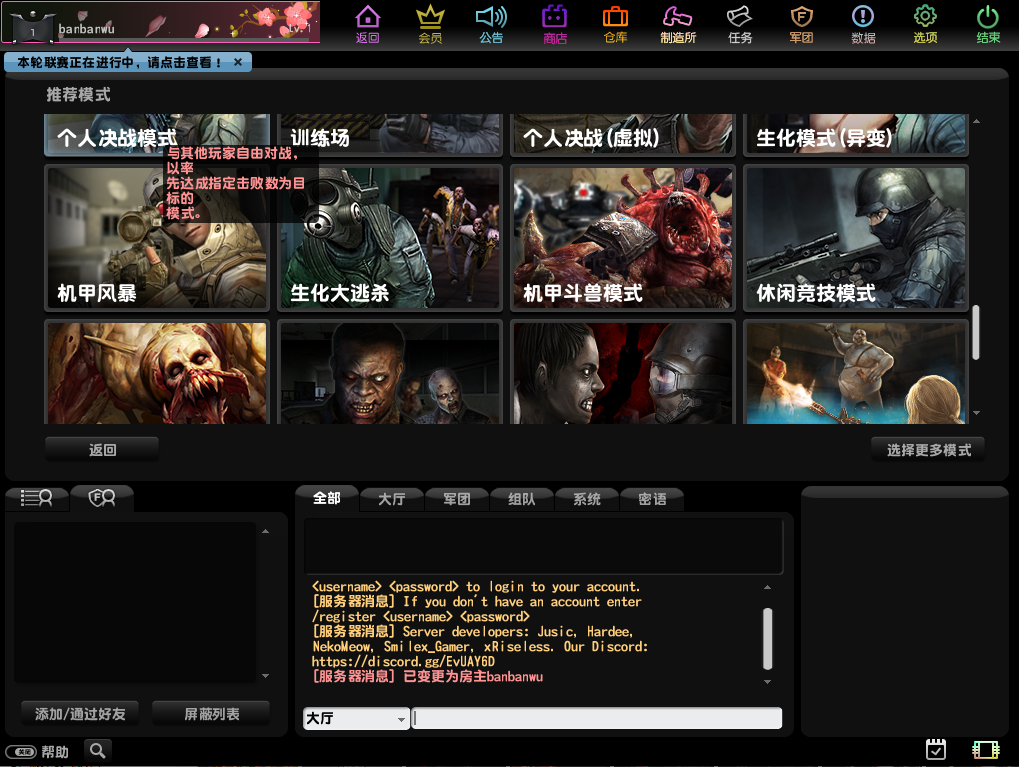Image resolution: width=1019 pixels, height=767 pixels.
Task: Switch to the 军团 chat tab
Action: click(457, 499)
